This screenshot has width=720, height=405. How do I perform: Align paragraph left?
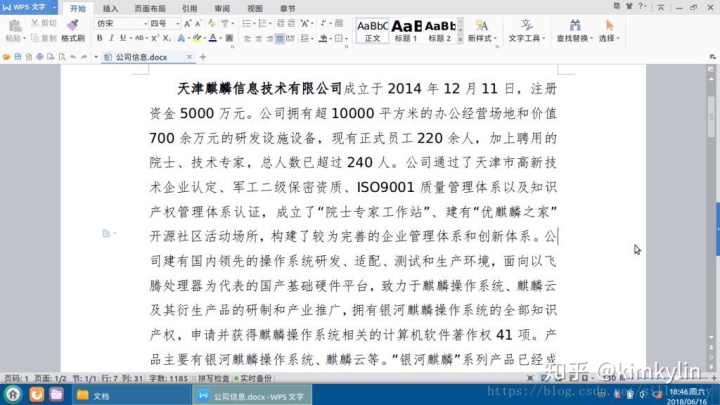point(248,39)
